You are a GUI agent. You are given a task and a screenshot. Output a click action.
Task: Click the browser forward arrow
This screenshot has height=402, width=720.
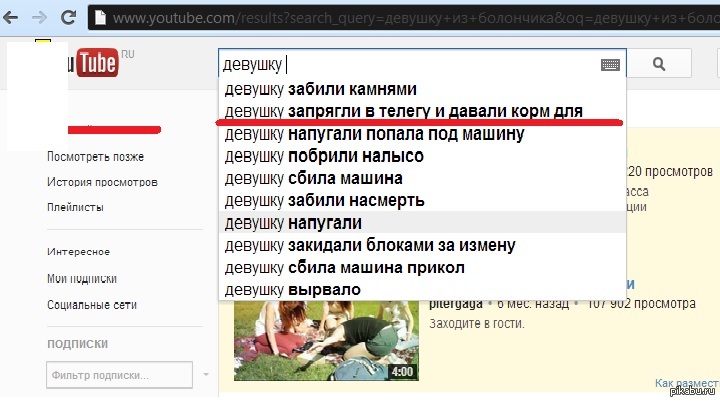click(x=40, y=17)
